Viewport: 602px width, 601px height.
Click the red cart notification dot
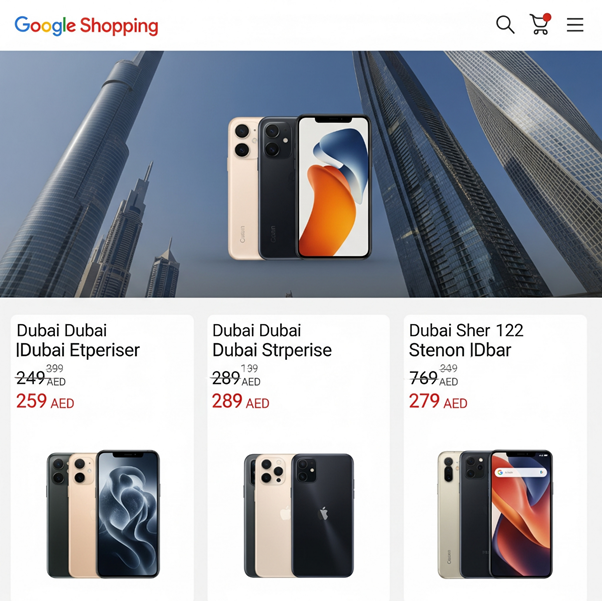(547, 17)
